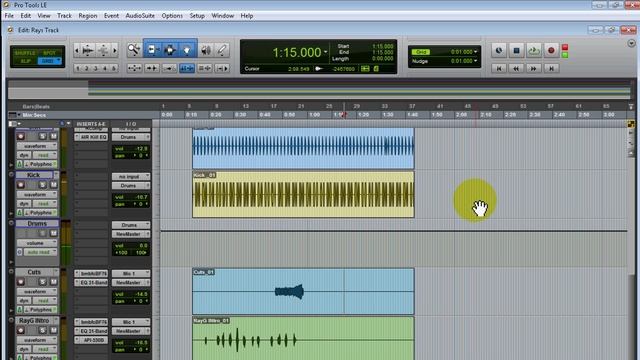The image size is (640, 360).
Task: Open Drums track automation mode auto read
Action: tap(40, 252)
